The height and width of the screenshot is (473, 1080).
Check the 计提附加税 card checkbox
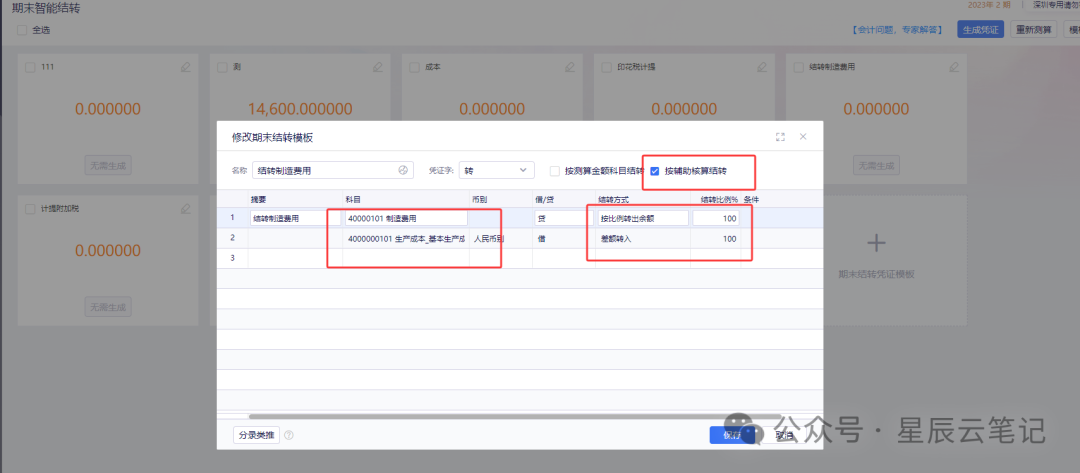30,208
